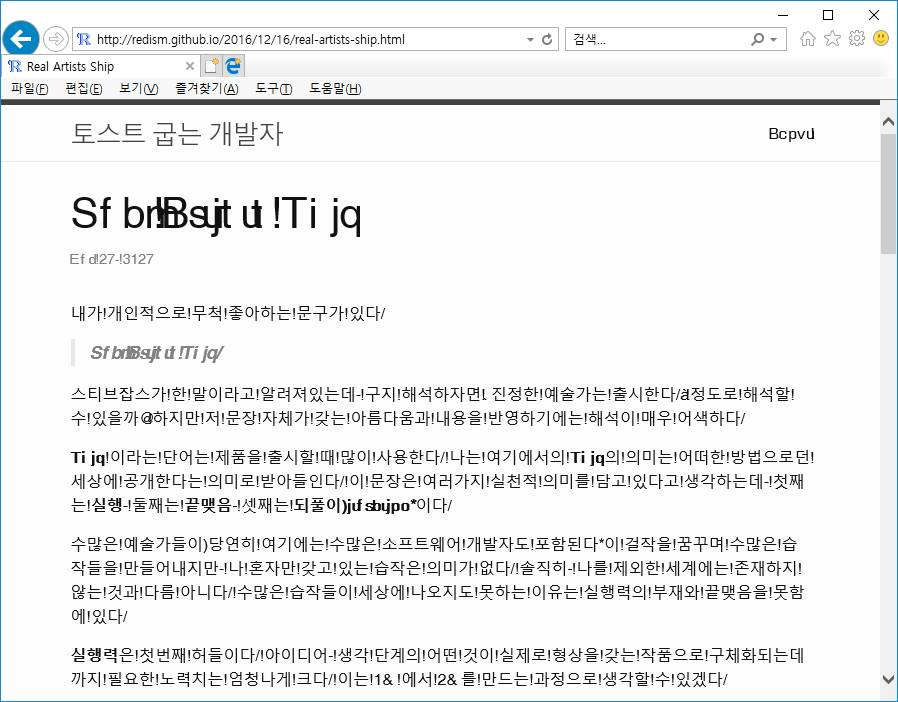Click the scrollbar down arrow
898x702 pixels.
click(x=888, y=679)
